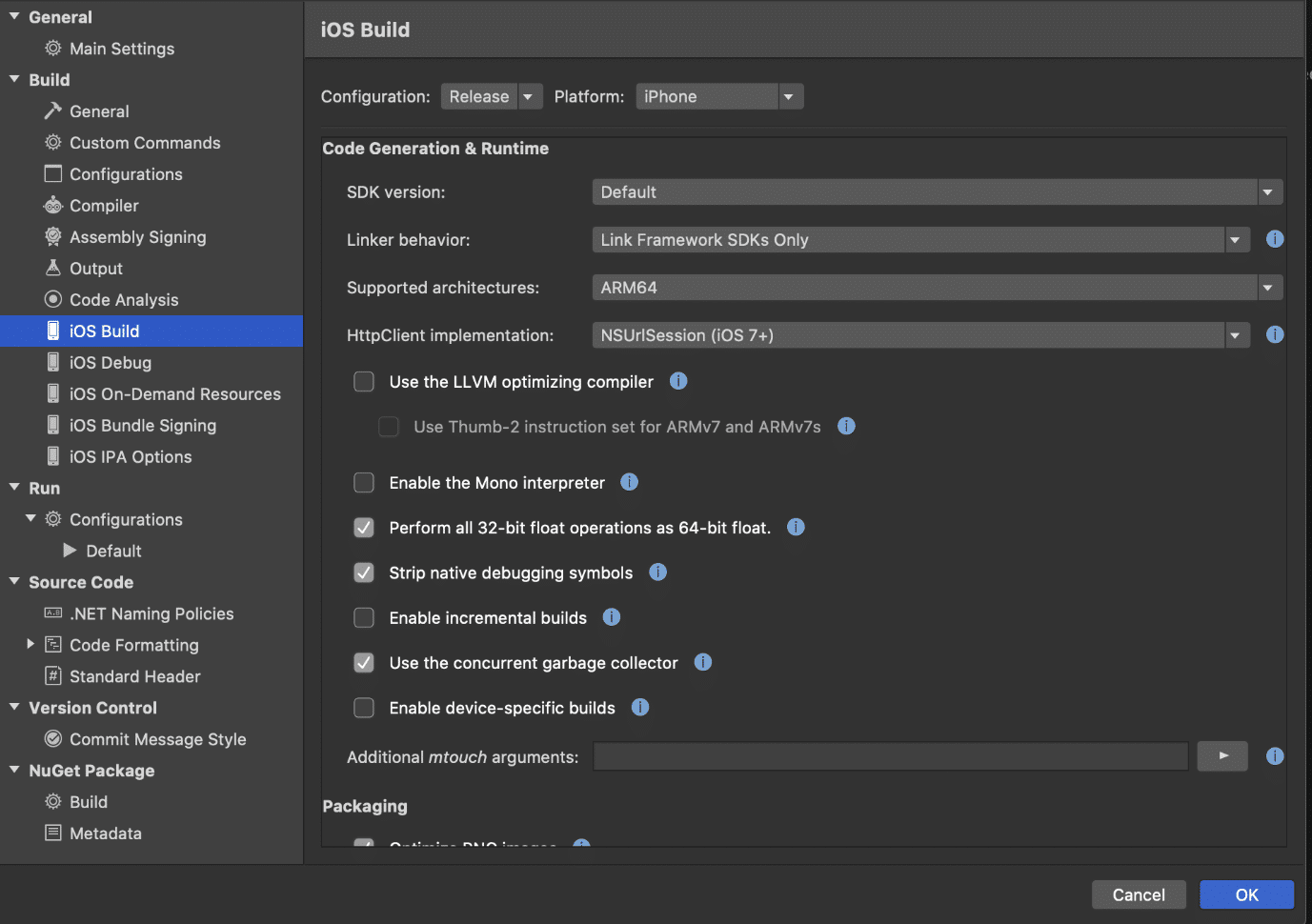Enable the LLVM optimizing compiler checkbox
Image resolution: width=1312 pixels, height=924 pixels.
pos(364,382)
